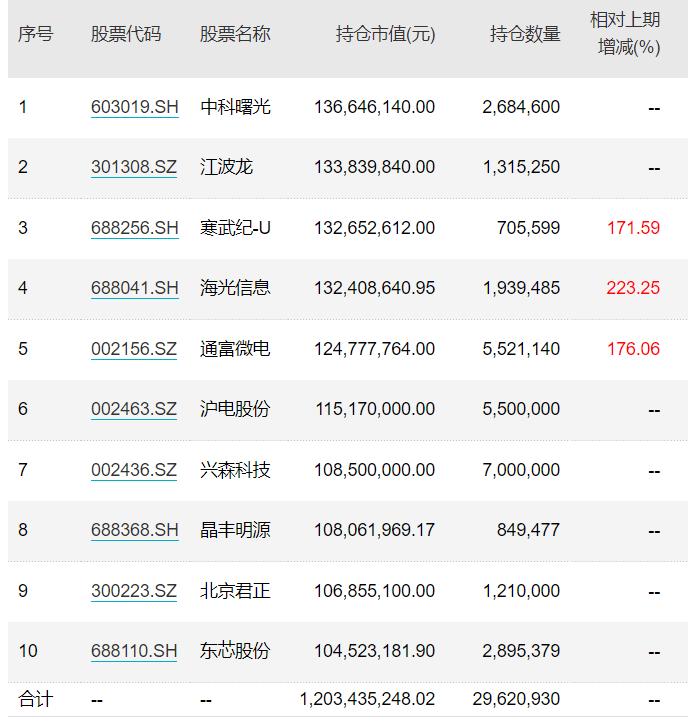Click the stock name 中科曙光

click(x=235, y=107)
